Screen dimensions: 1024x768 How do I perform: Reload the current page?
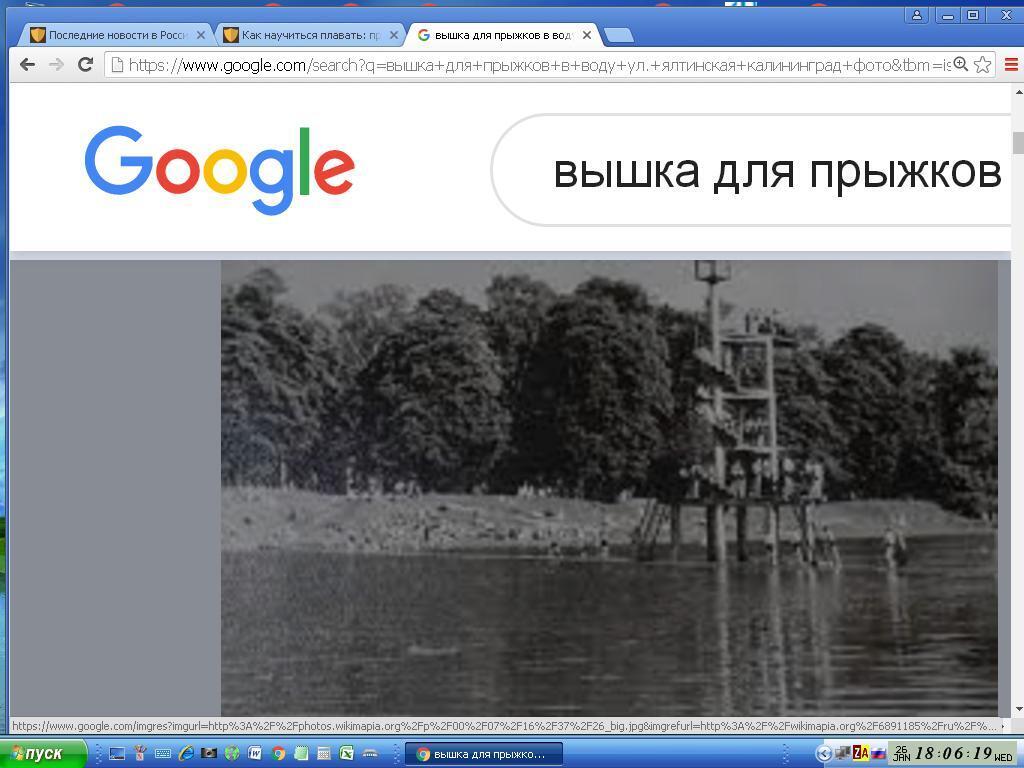(85, 64)
